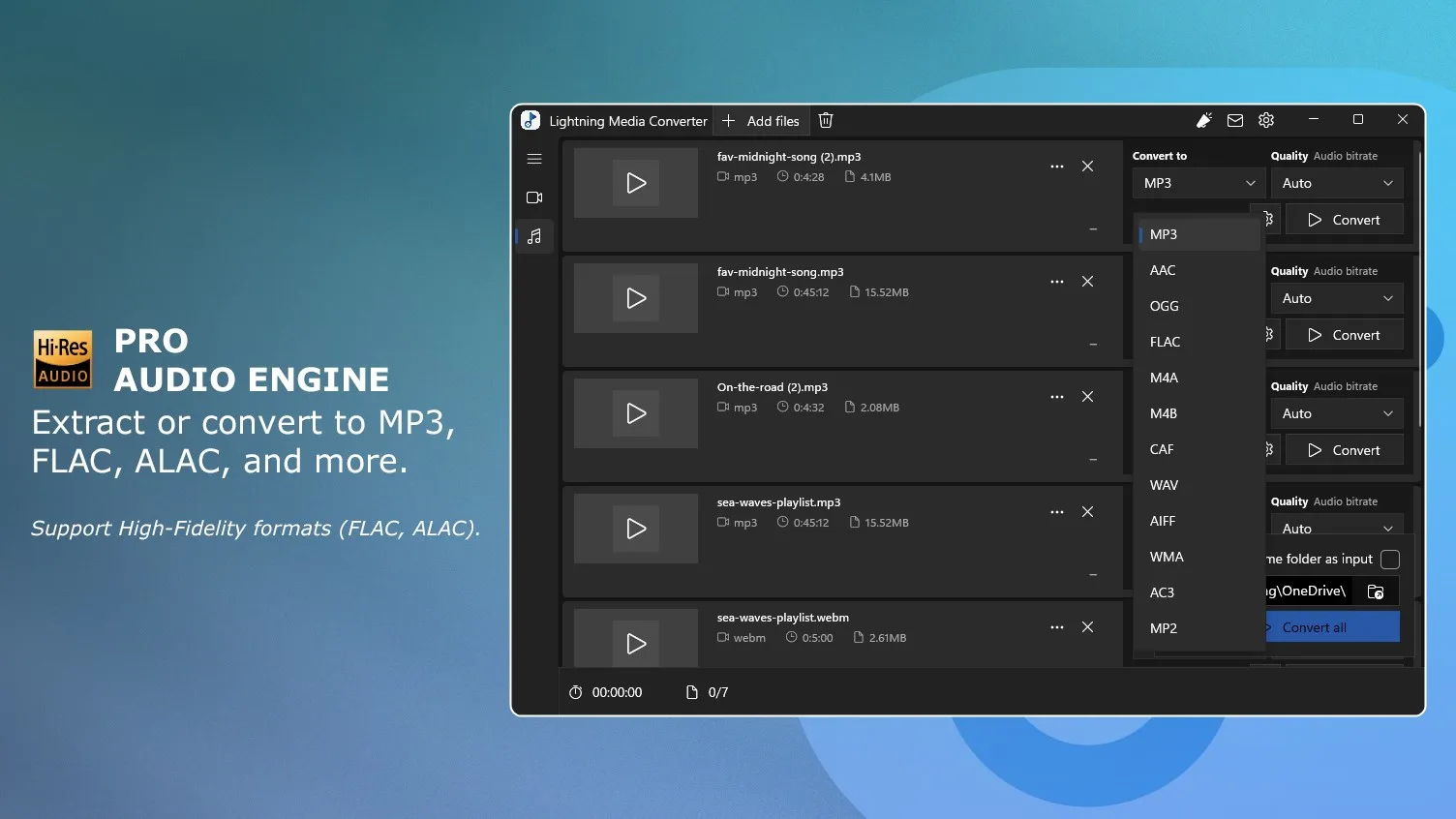Remove On-the-road (2).mp3 with its X icon
The image size is (1456, 819).
pos(1088,397)
